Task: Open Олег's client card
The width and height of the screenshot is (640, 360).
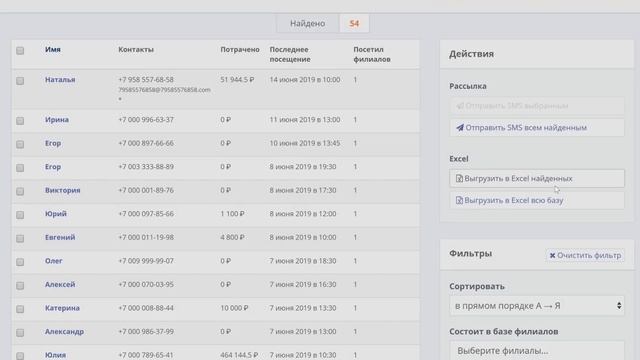Action: coord(53,261)
